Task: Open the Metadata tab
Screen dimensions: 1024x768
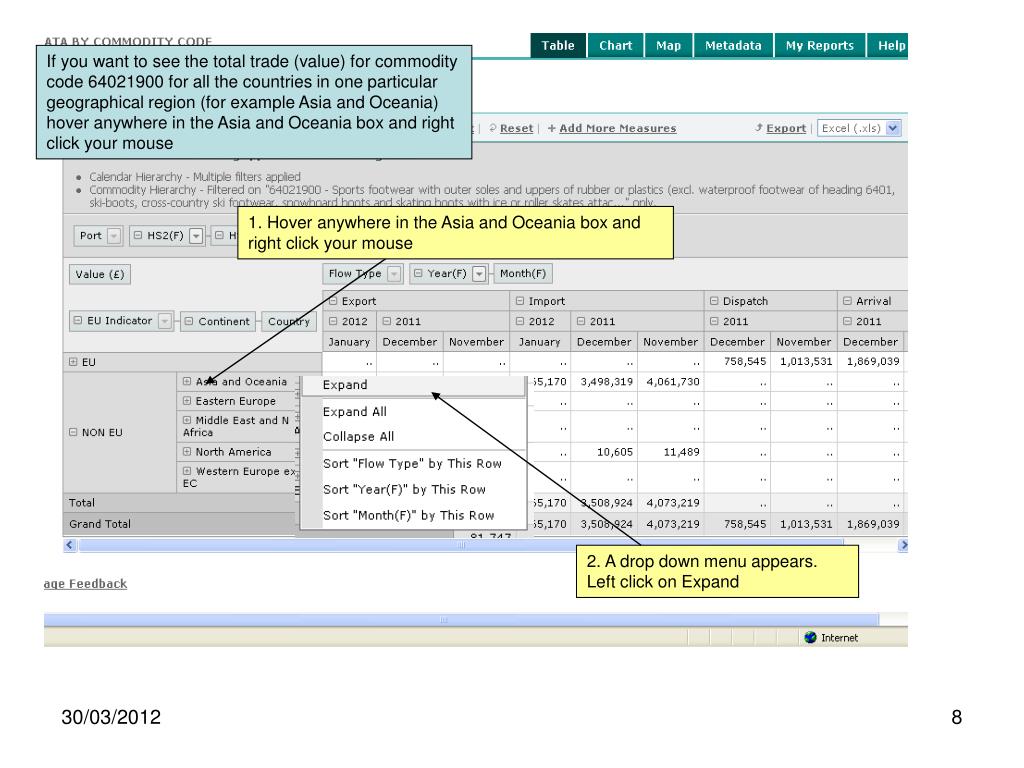Action: click(x=733, y=46)
